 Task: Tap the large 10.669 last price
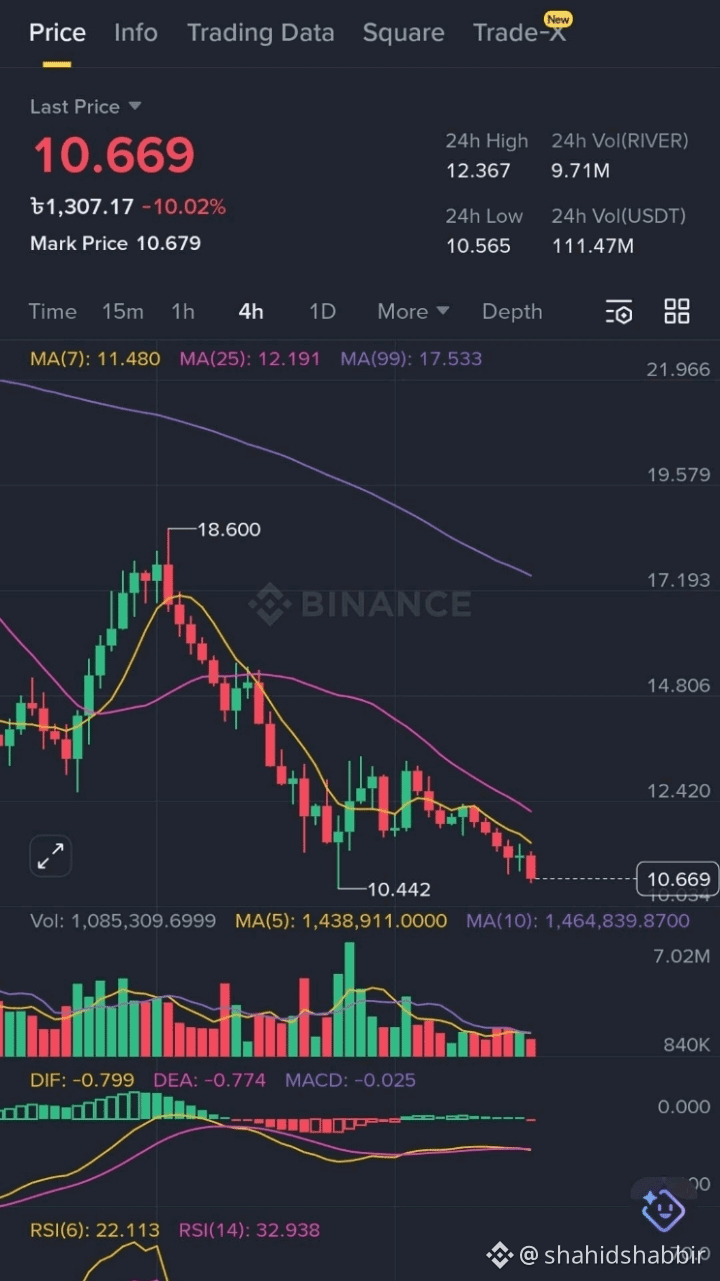[114, 156]
